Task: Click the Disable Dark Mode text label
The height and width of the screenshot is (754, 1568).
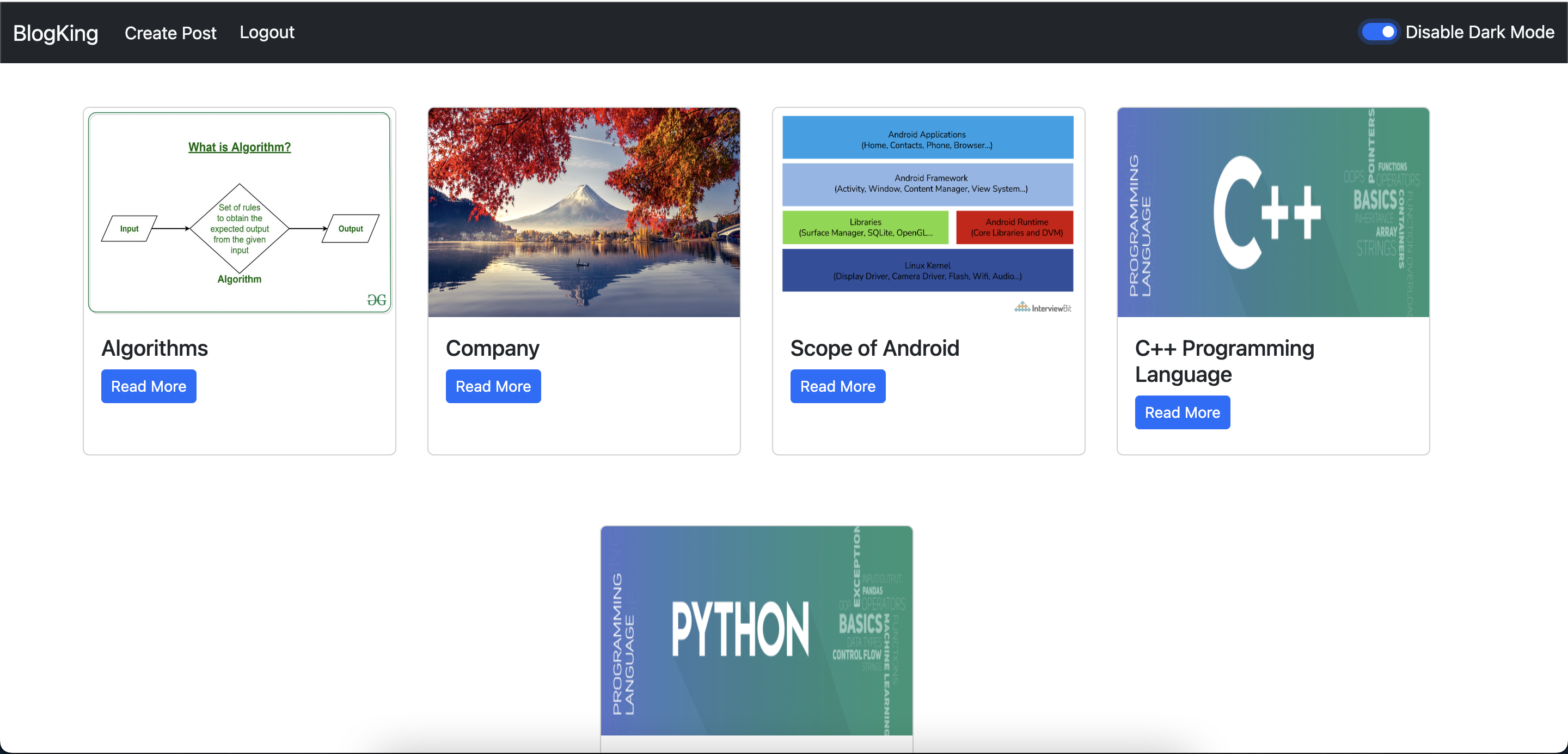Action: point(1479,32)
